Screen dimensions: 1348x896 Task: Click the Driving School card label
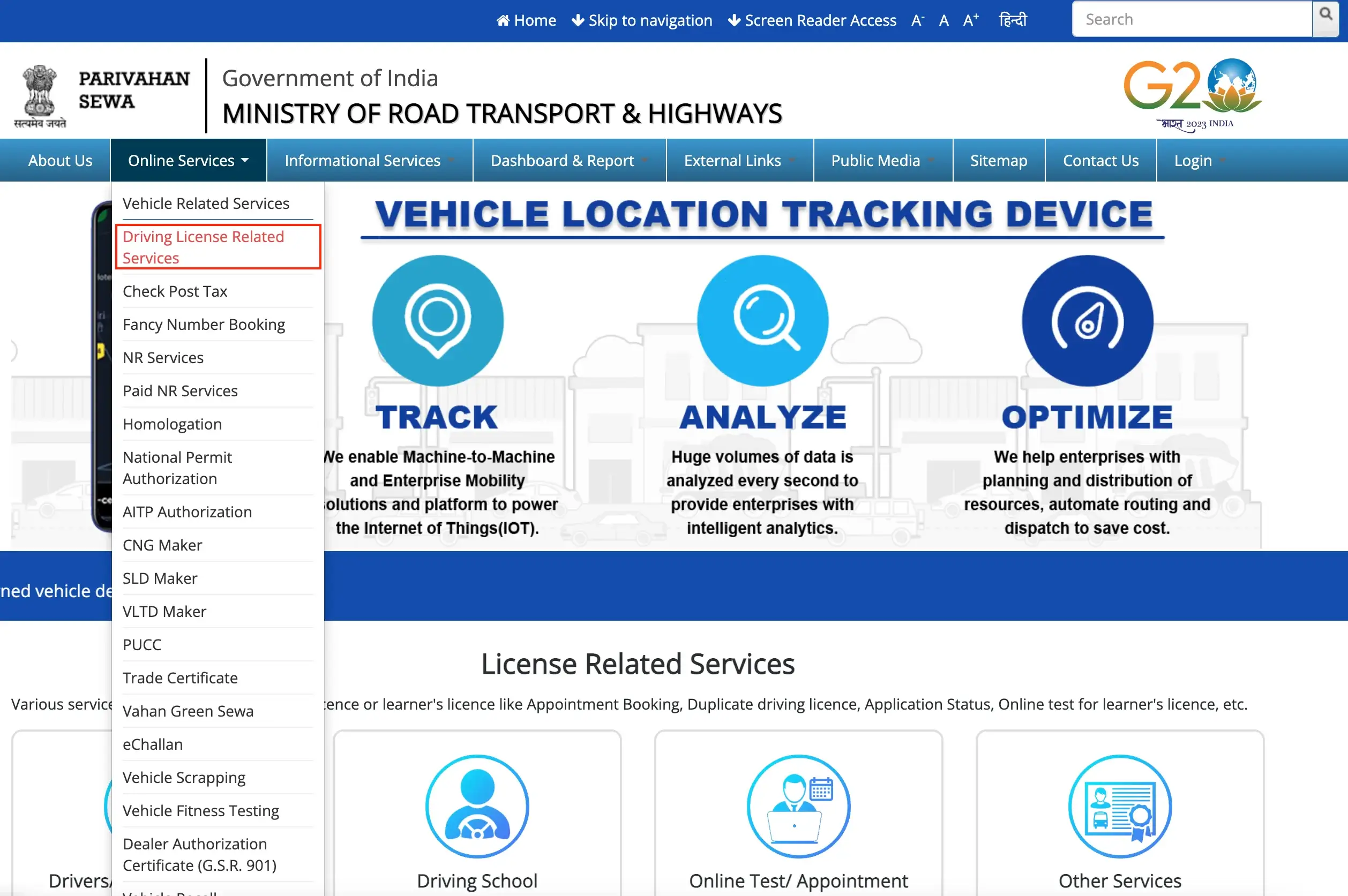(x=477, y=880)
